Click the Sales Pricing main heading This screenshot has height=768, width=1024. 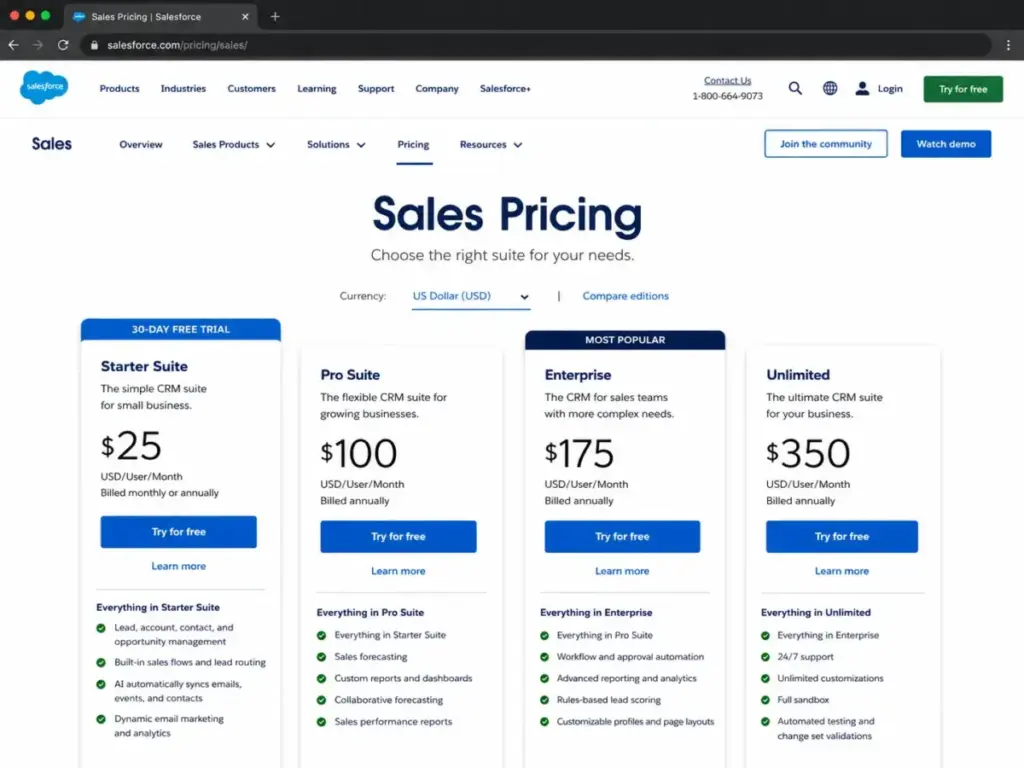pyautogui.click(x=507, y=215)
